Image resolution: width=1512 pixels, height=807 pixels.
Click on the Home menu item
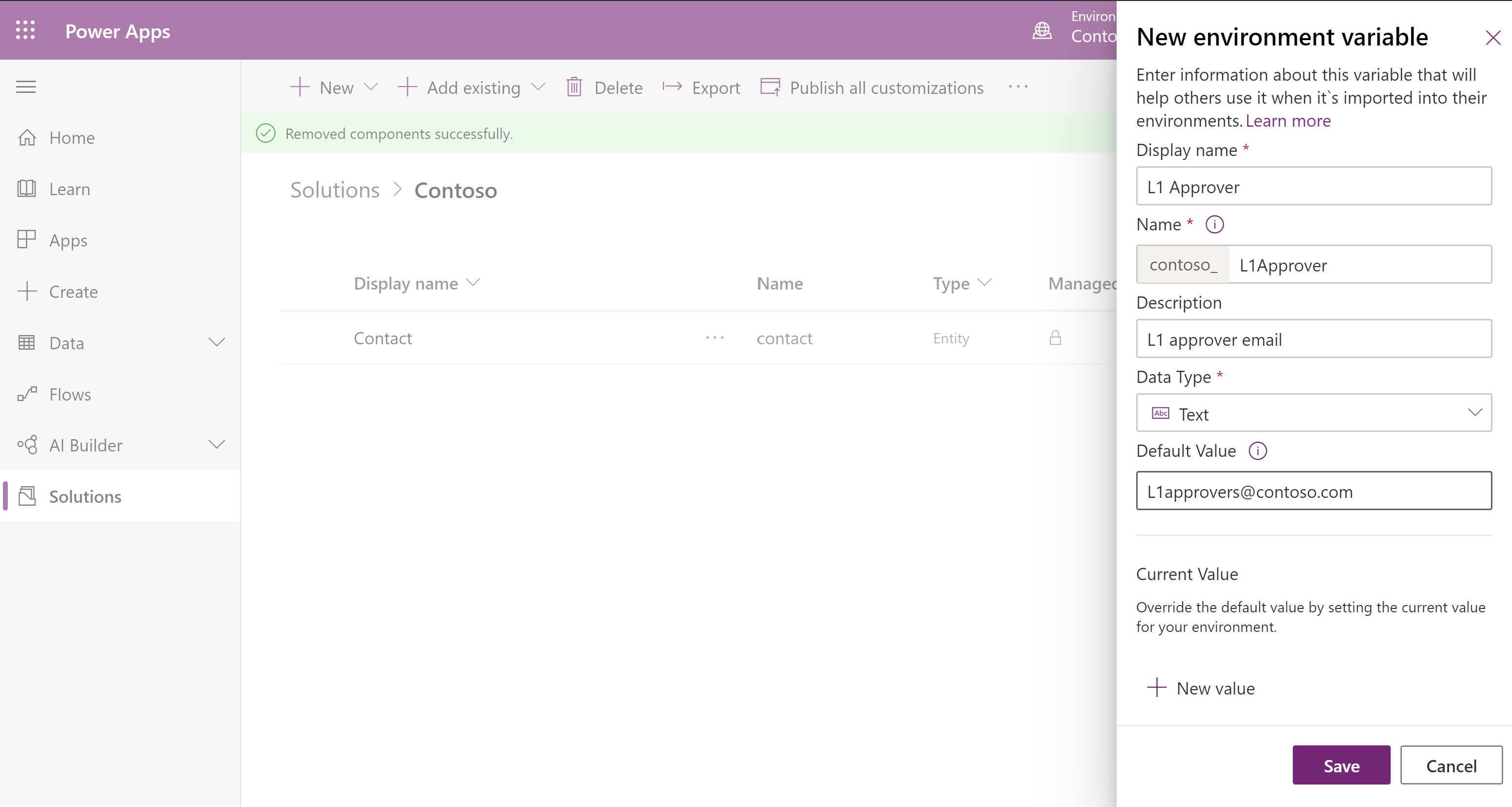(x=73, y=137)
